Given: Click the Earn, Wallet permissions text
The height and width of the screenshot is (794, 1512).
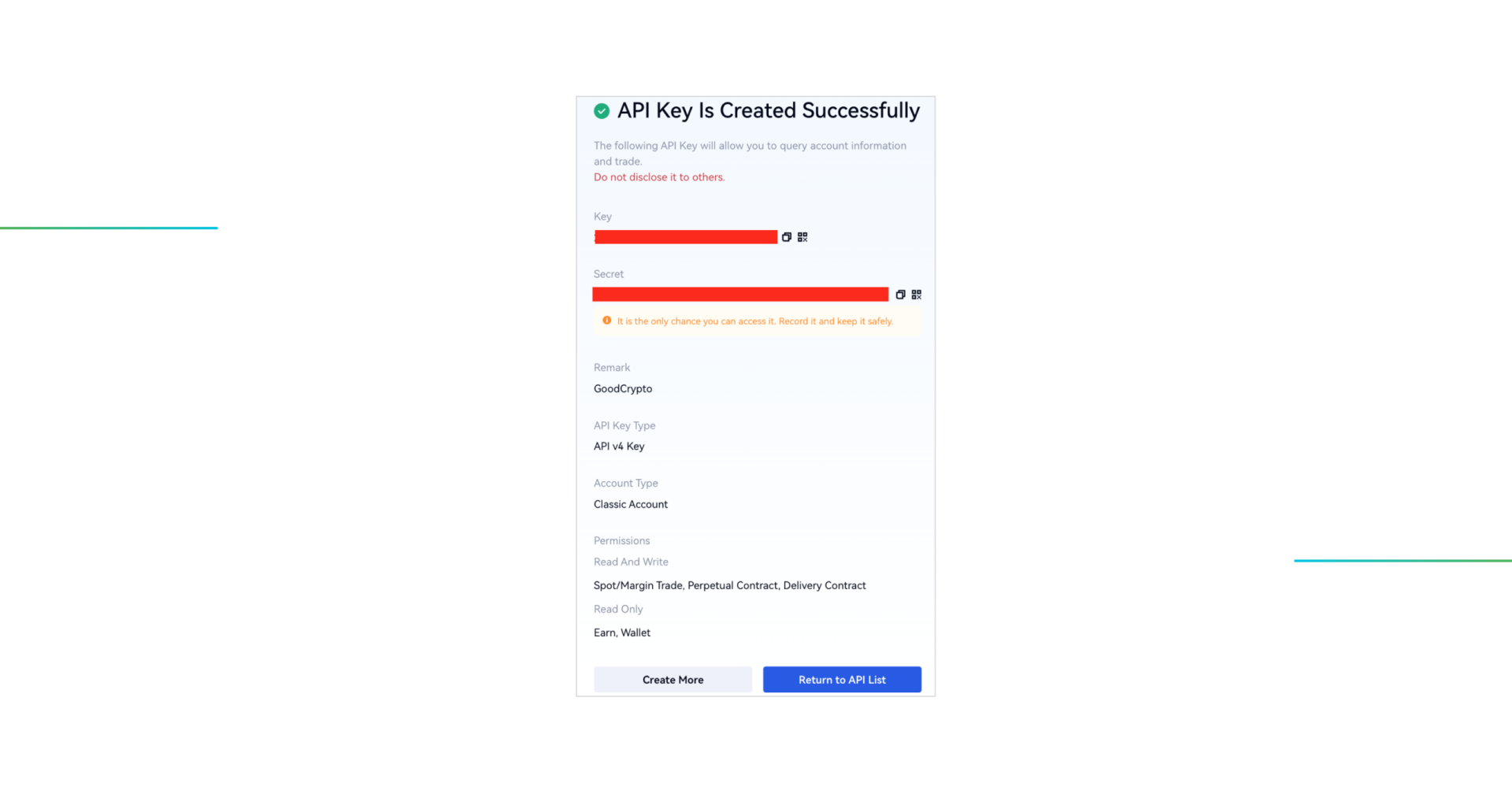Looking at the screenshot, I should [622, 633].
